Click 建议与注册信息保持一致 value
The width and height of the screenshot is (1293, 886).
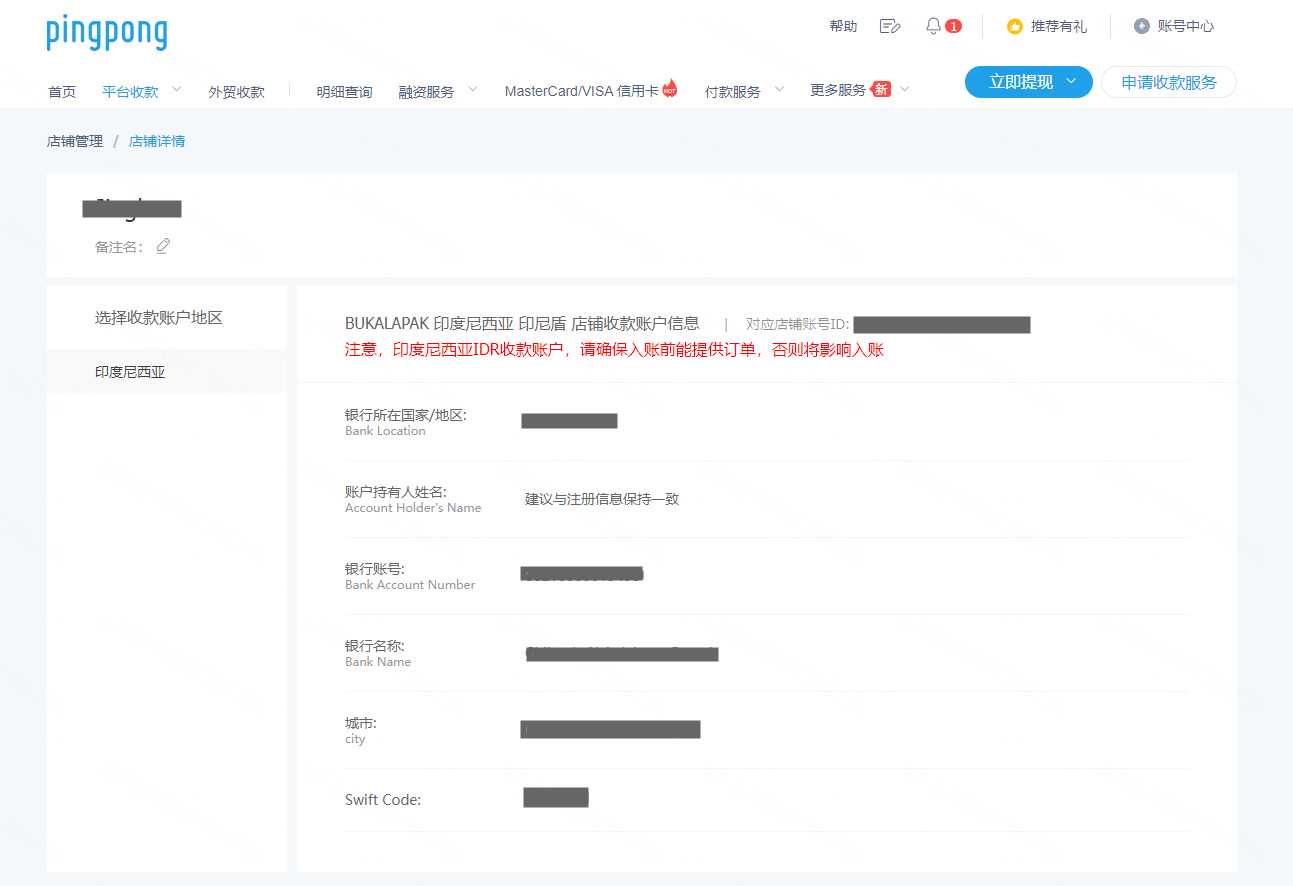[x=602, y=499]
